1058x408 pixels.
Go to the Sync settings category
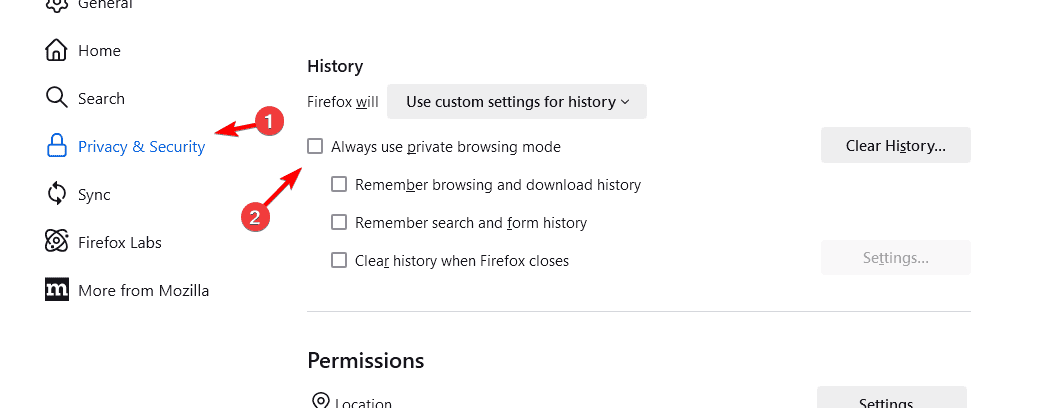pos(94,194)
